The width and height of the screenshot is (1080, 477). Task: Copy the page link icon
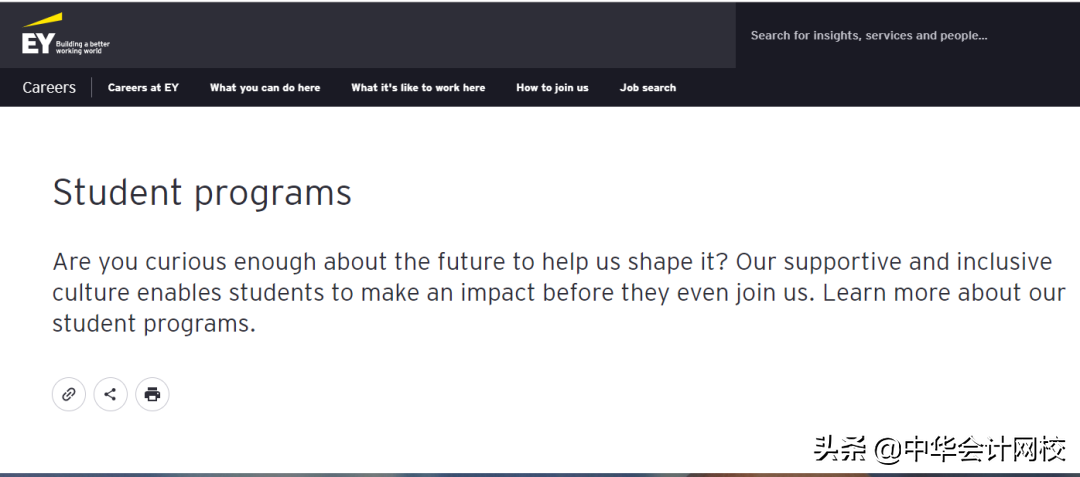[x=69, y=394]
